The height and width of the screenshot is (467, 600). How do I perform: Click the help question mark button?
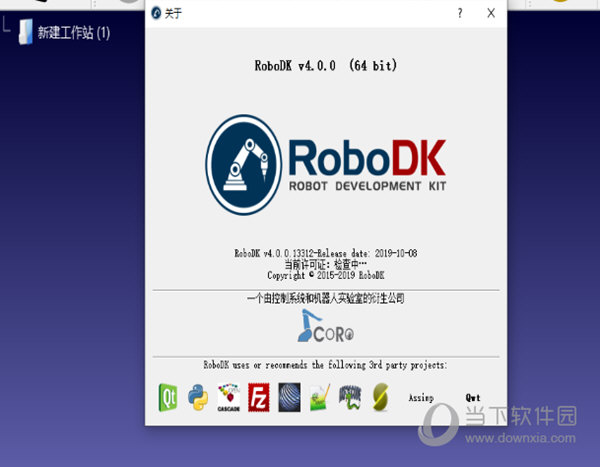pos(460,13)
